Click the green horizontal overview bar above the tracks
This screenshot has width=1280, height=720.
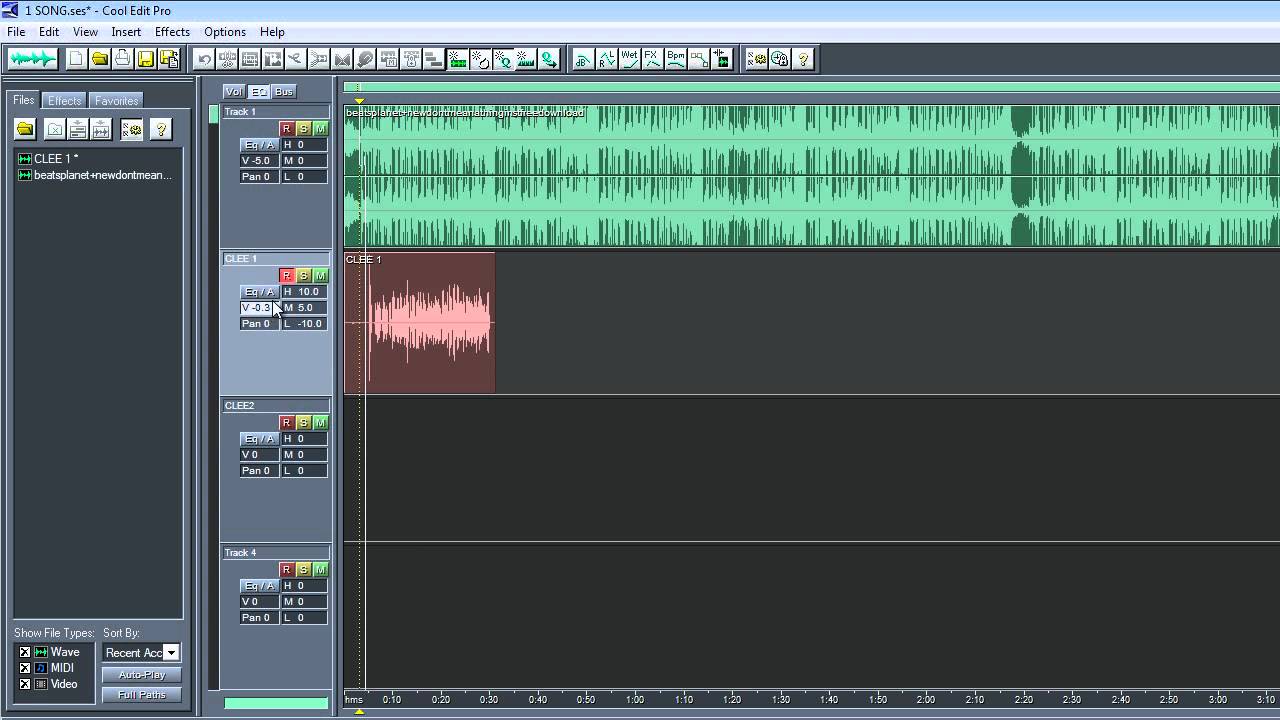[812, 88]
